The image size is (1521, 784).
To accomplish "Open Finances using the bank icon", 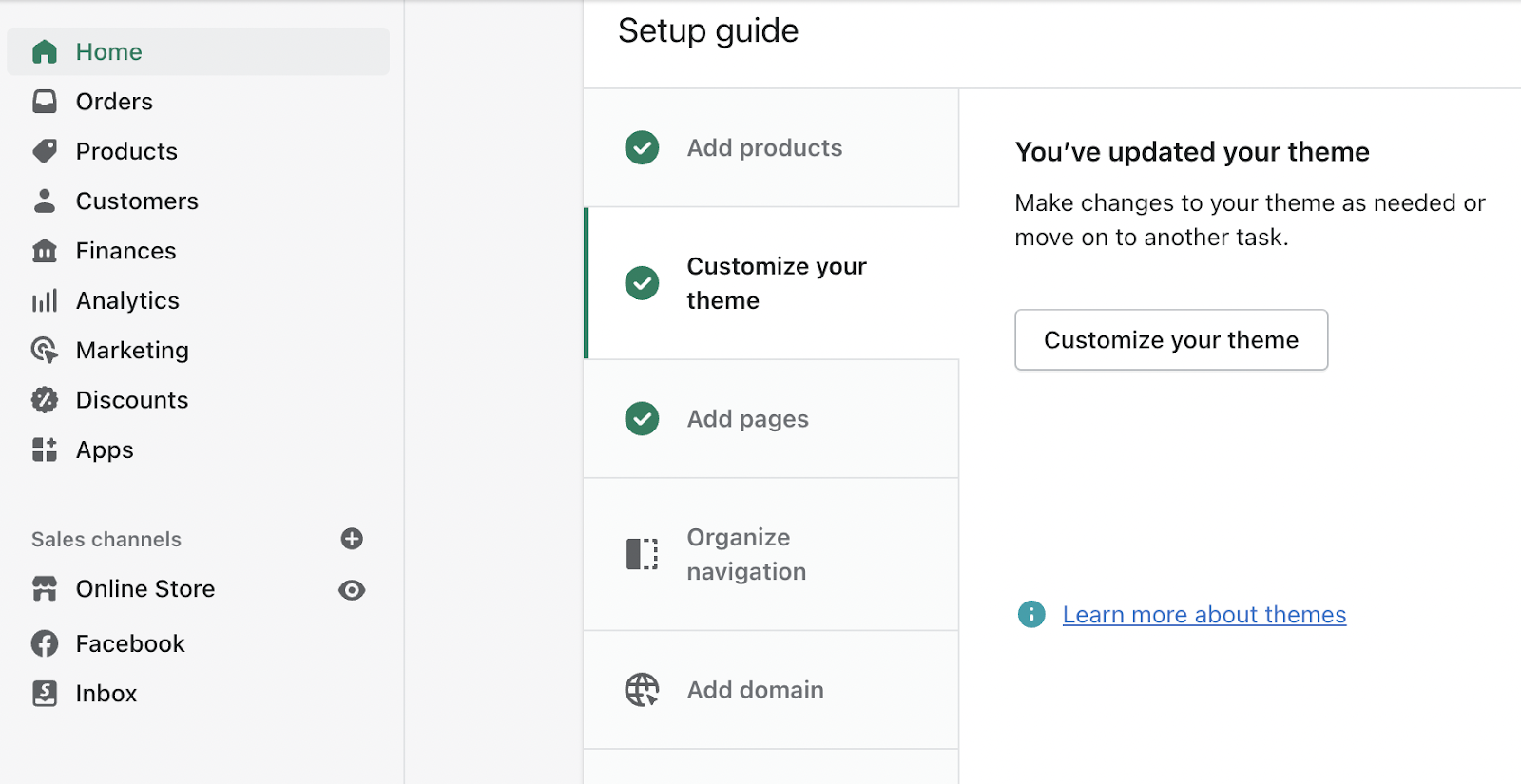I will coord(45,251).
